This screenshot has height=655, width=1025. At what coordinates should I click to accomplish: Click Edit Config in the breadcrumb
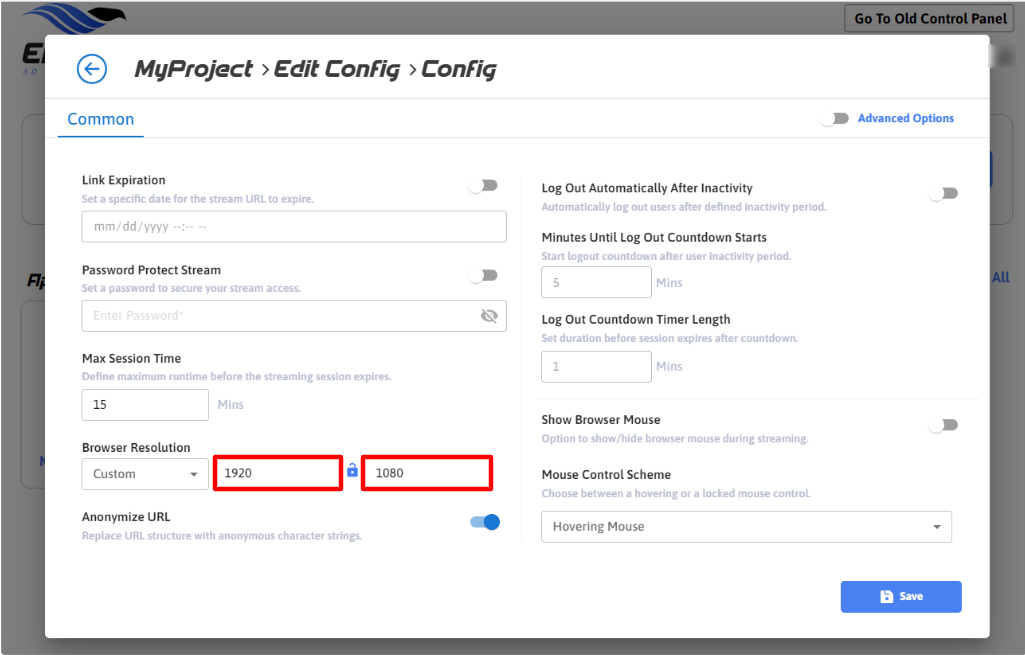coord(337,69)
